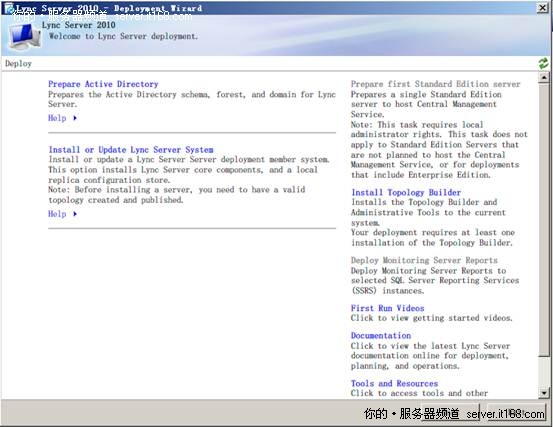Image resolution: width=553 pixels, height=427 pixels.
Task: Close the Deployment Wizard window
Action: (542, 8)
